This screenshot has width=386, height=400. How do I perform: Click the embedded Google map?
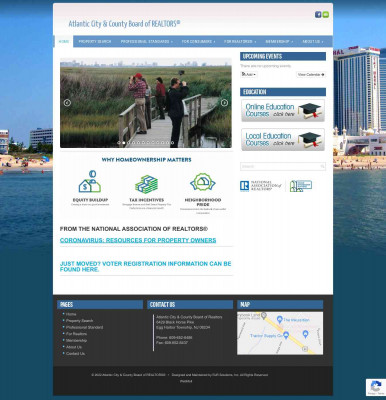pyautogui.click(x=280, y=333)
